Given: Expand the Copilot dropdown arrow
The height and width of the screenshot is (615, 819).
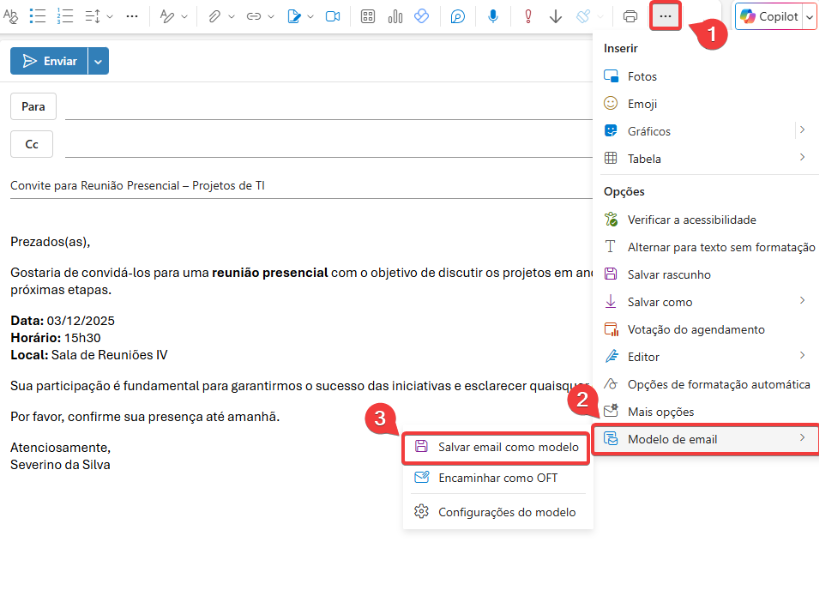Looking at the screenshot, I should [809, 16].
